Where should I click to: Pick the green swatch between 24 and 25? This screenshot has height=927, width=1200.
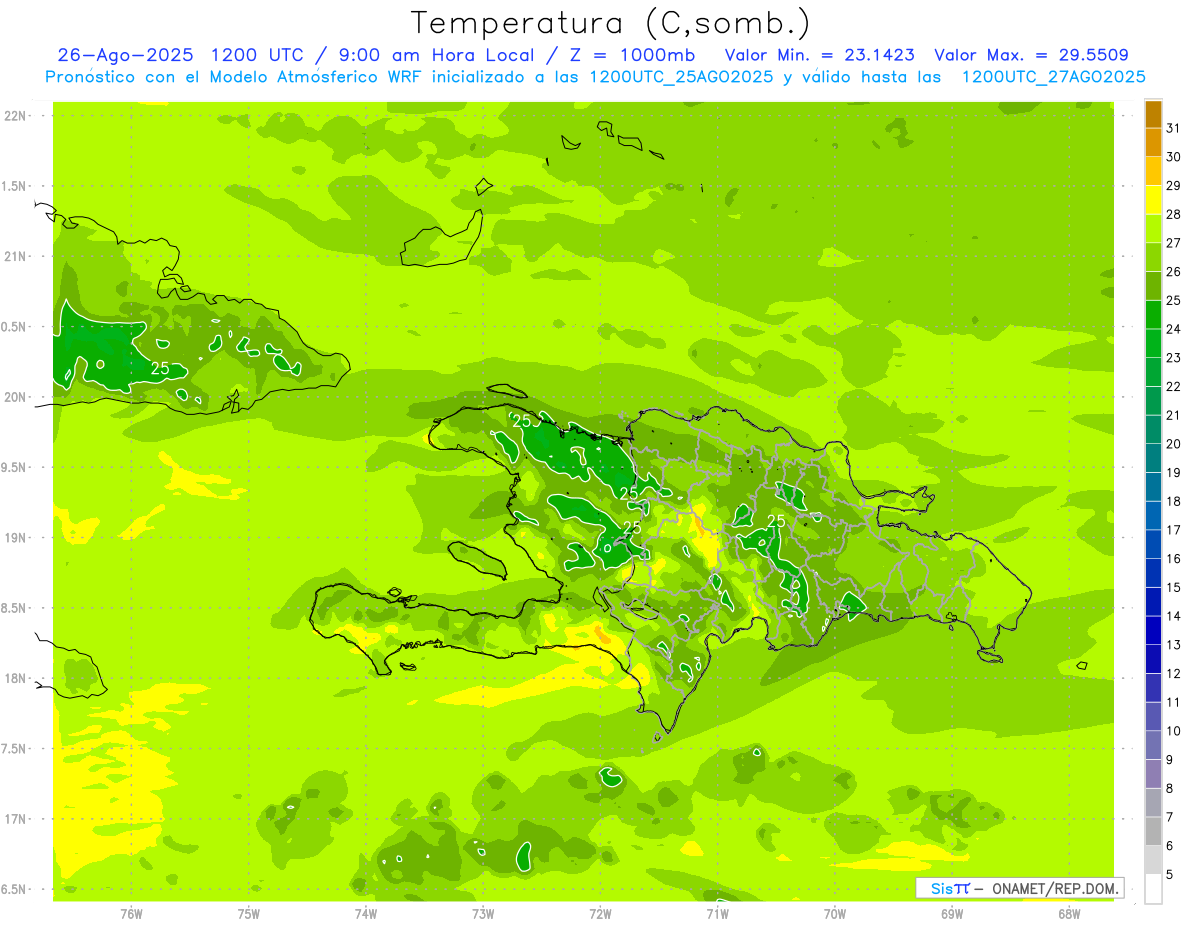[x=1153, y=314]
